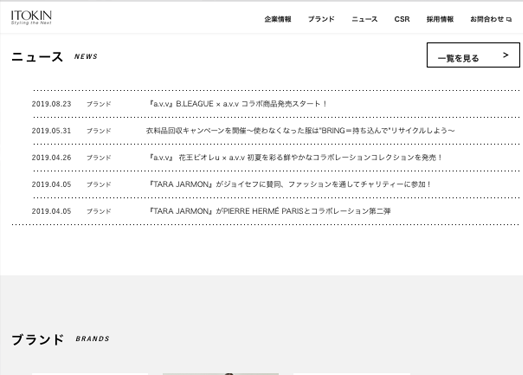
Task: Open the 採用情報 navigation item
Action: pos(440,19)
